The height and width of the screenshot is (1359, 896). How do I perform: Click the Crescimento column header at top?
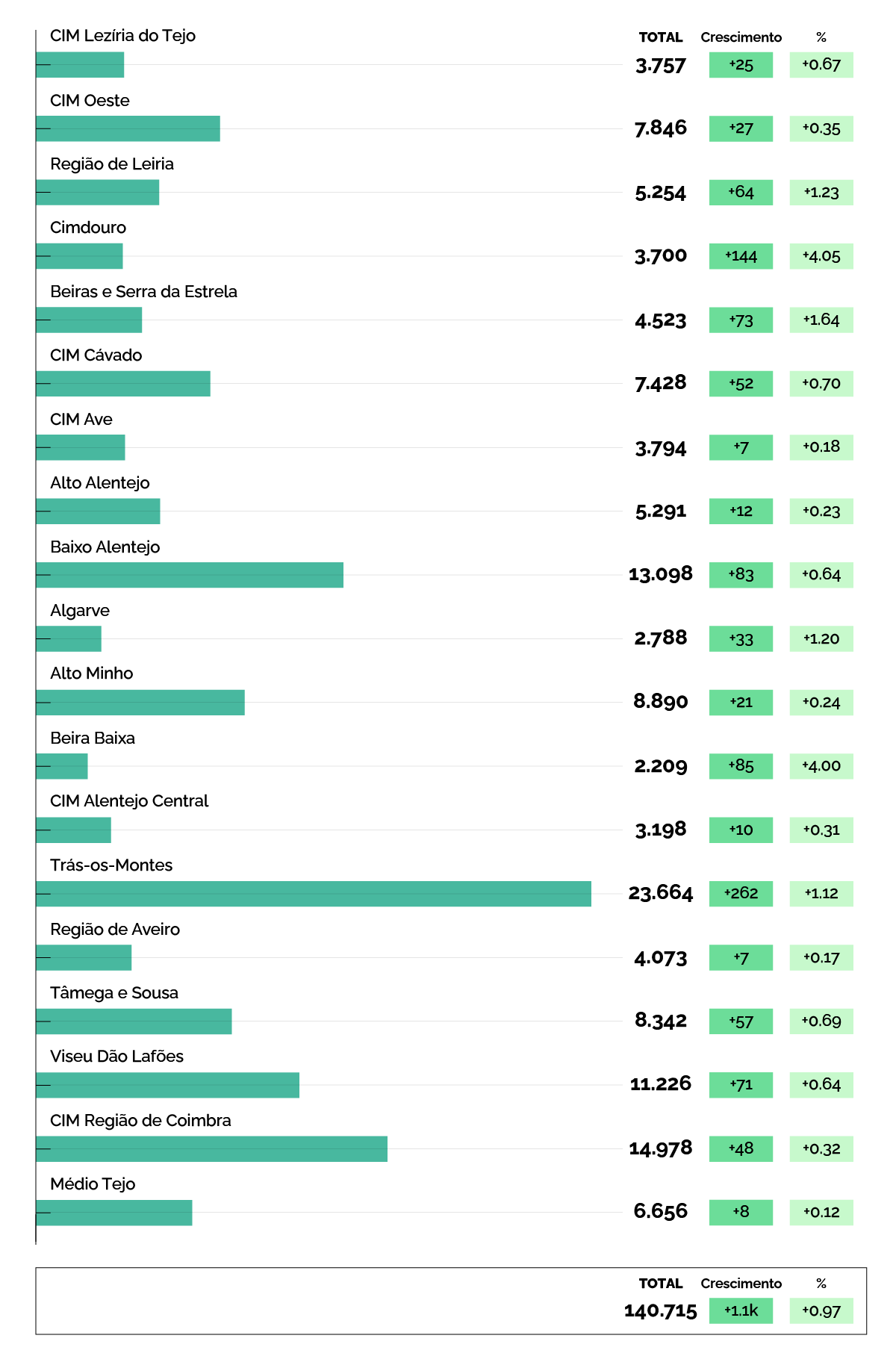[741, 37]
